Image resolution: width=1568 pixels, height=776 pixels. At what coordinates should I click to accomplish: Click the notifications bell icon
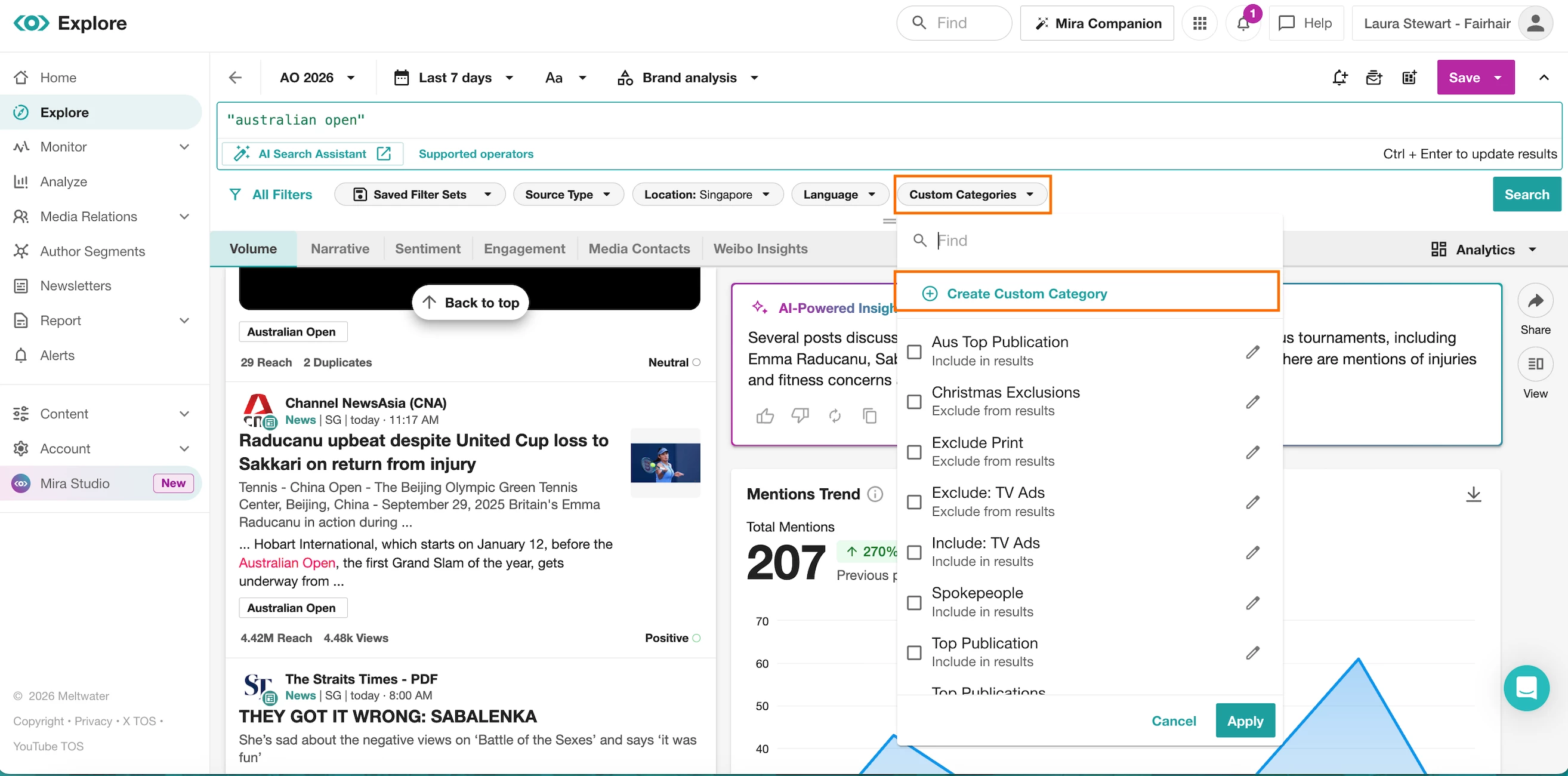[1243, 24]
